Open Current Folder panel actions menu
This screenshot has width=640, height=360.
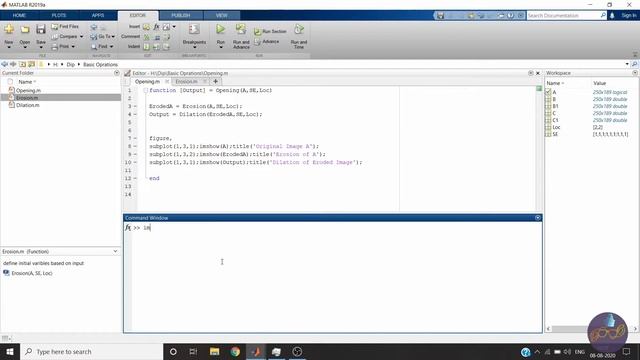[117, 73]
